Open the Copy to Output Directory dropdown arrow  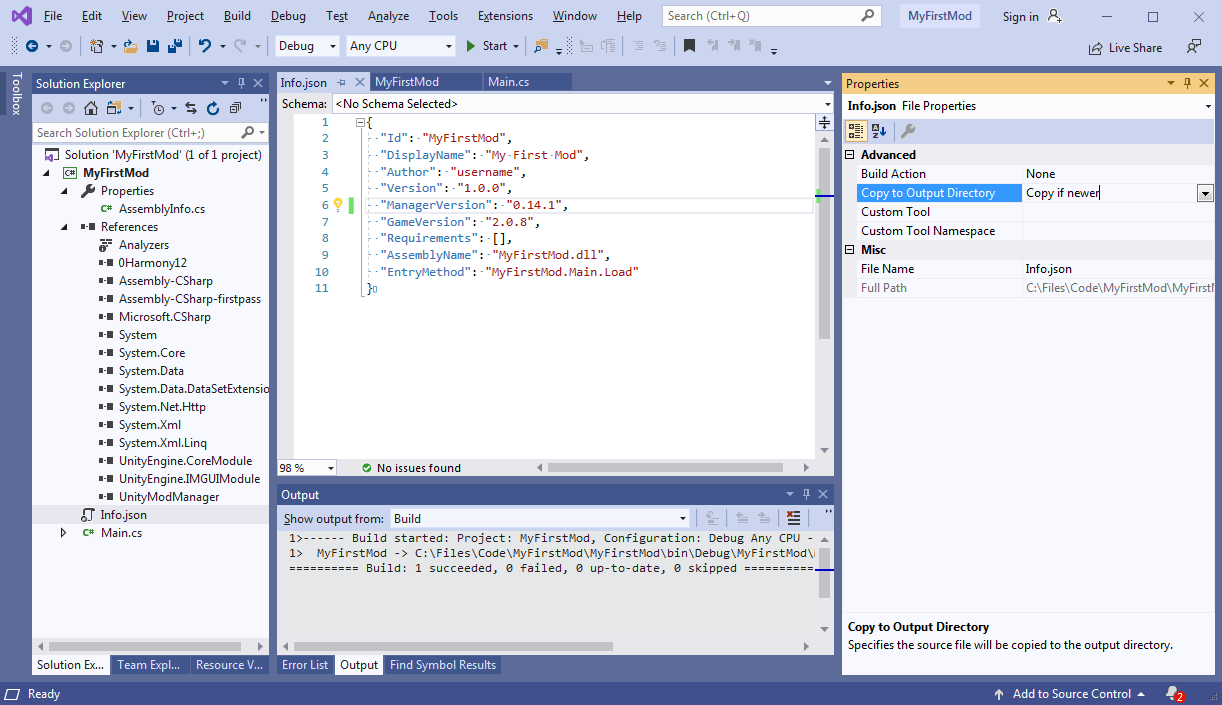tap(1205, 193)
